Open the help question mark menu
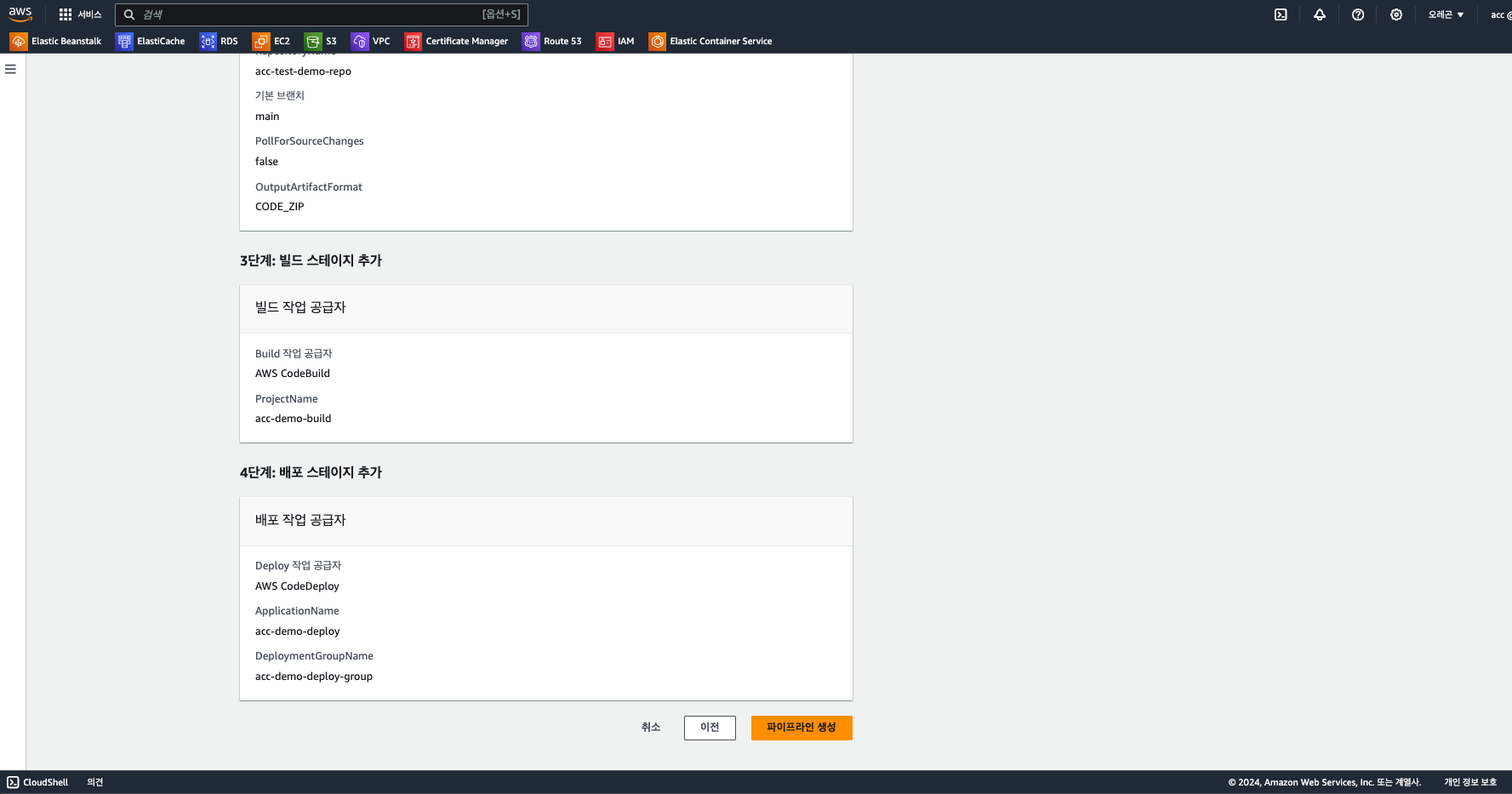This screenshot has width=1512, height=794. coord(1358,14)
